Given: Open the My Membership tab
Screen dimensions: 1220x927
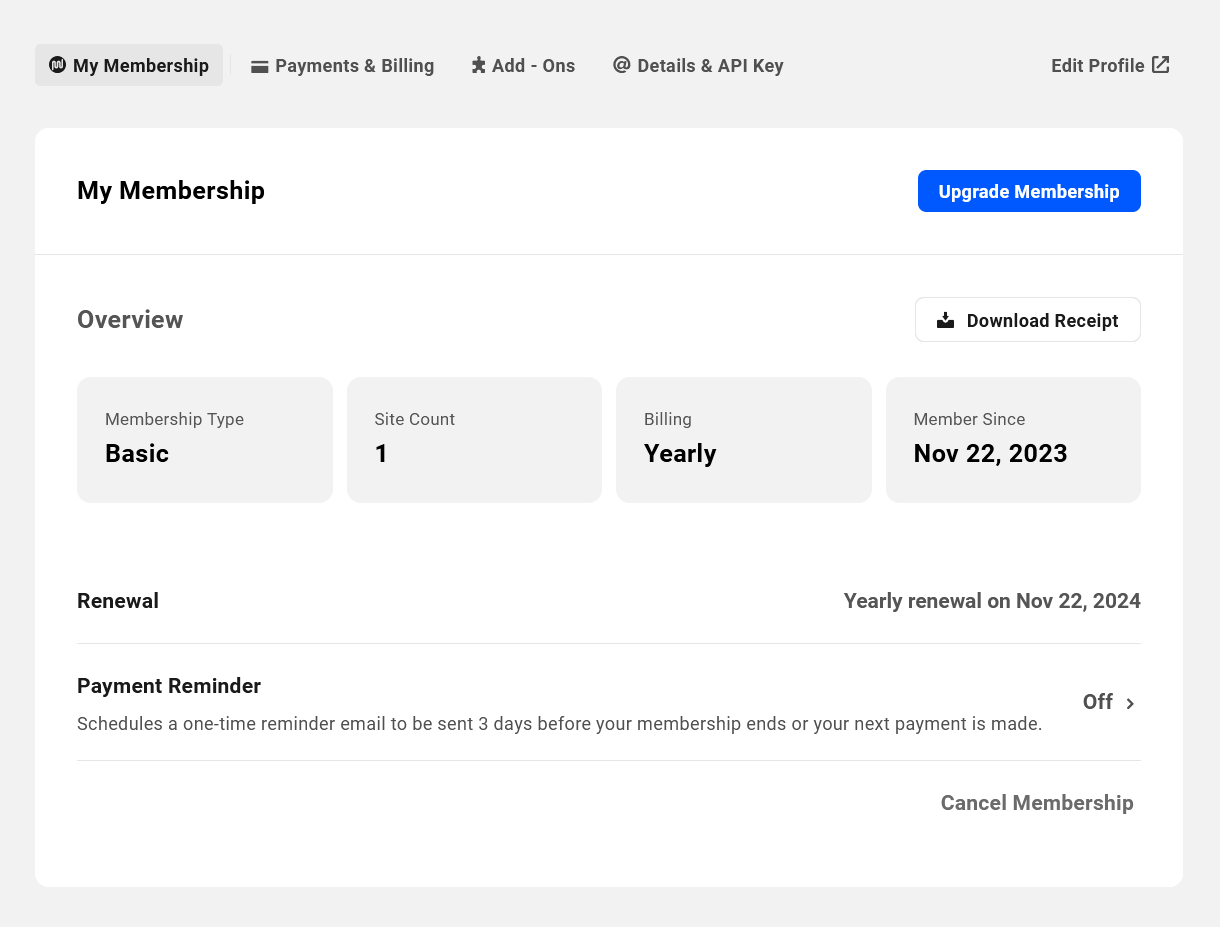Looking at the screenshot, I should point(129,65).
